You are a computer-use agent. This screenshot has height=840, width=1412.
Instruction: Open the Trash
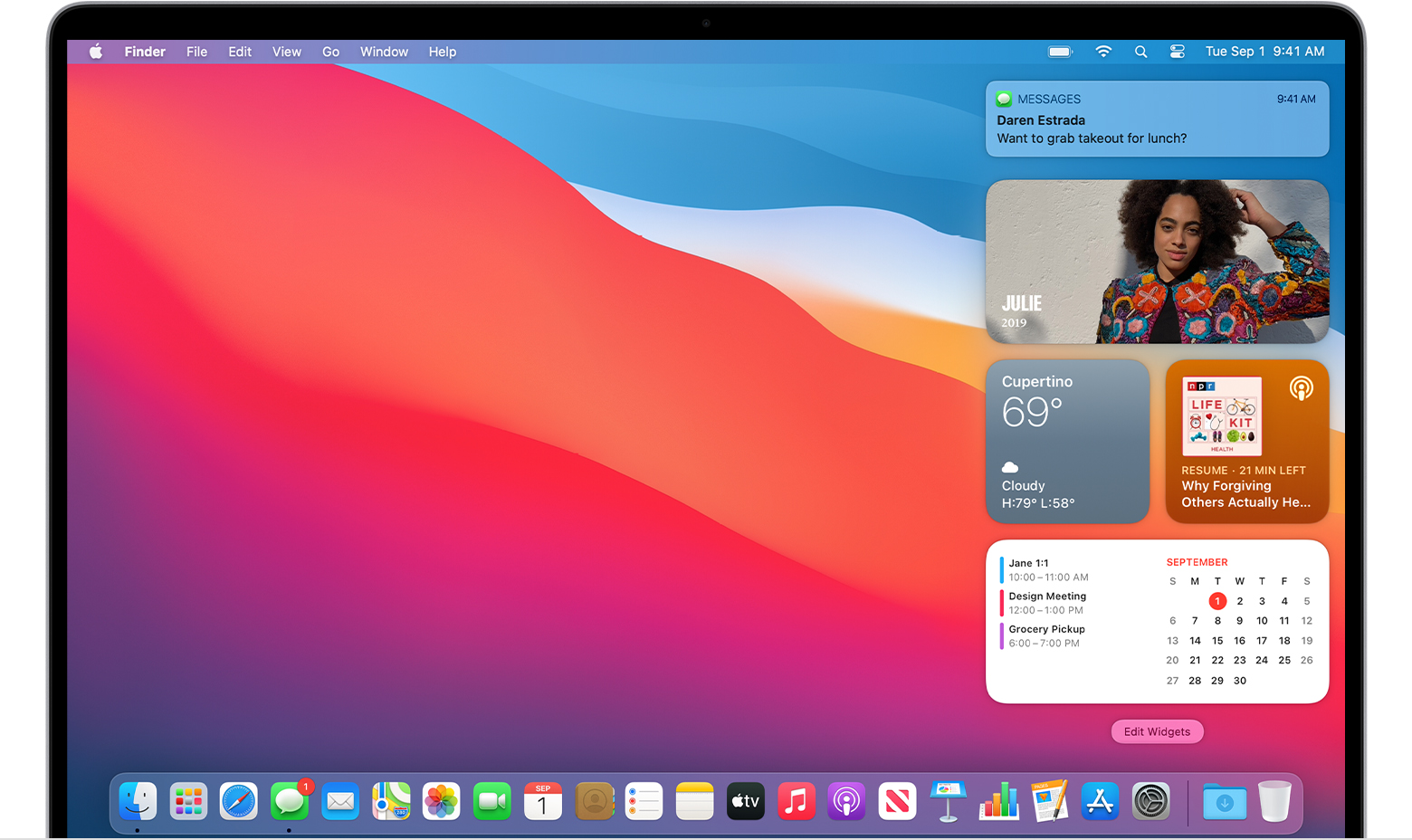(x=1275, y=801)
